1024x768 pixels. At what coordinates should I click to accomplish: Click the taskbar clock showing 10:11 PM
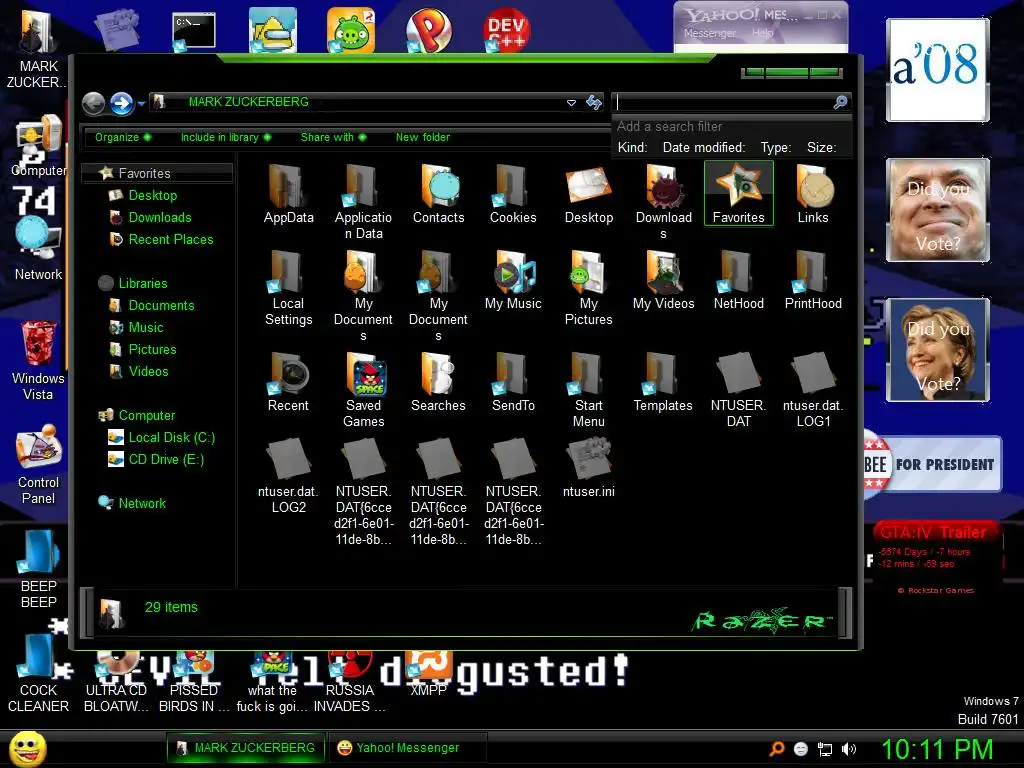coord(937,749)
